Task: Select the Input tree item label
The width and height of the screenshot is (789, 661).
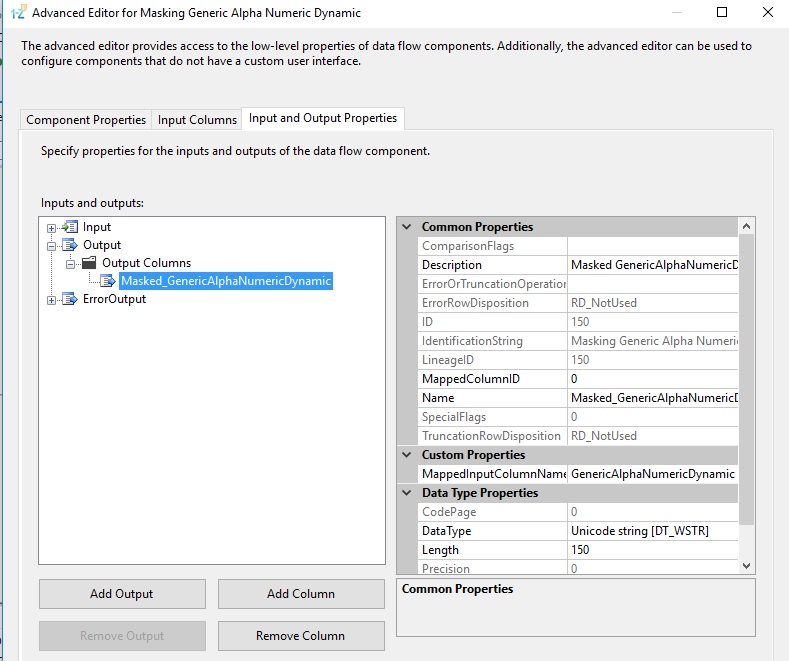Action: click(x=97, y=227)
